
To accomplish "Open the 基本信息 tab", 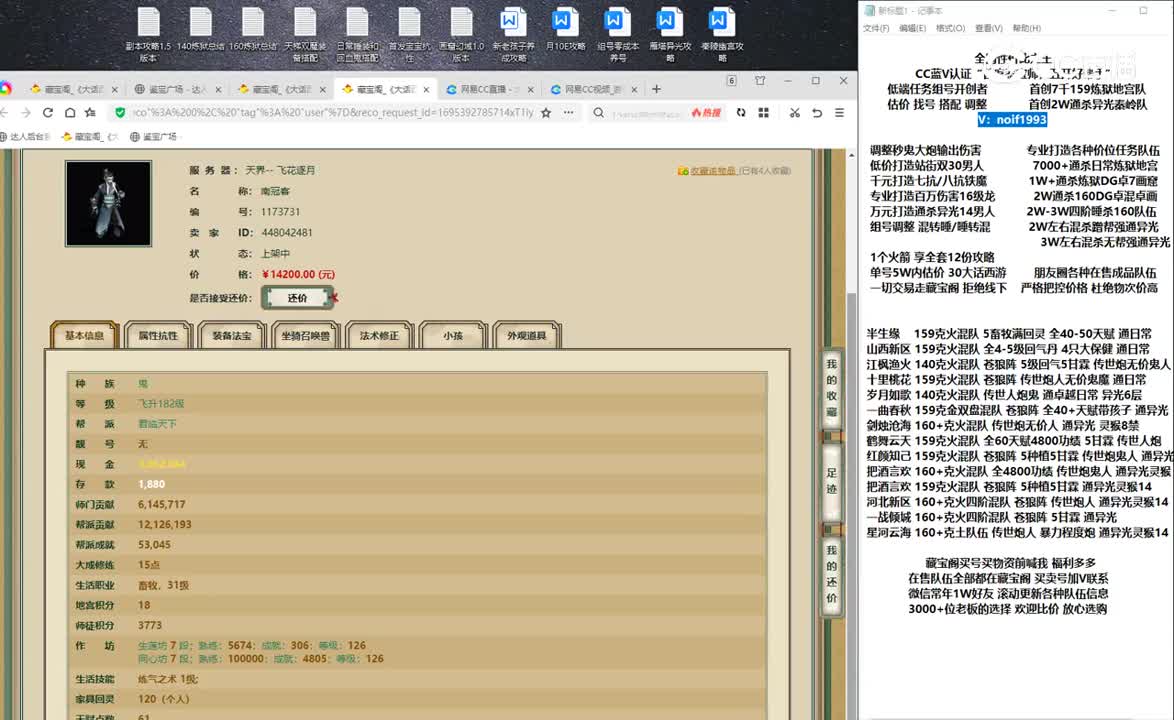I will (x=85, y=335).
